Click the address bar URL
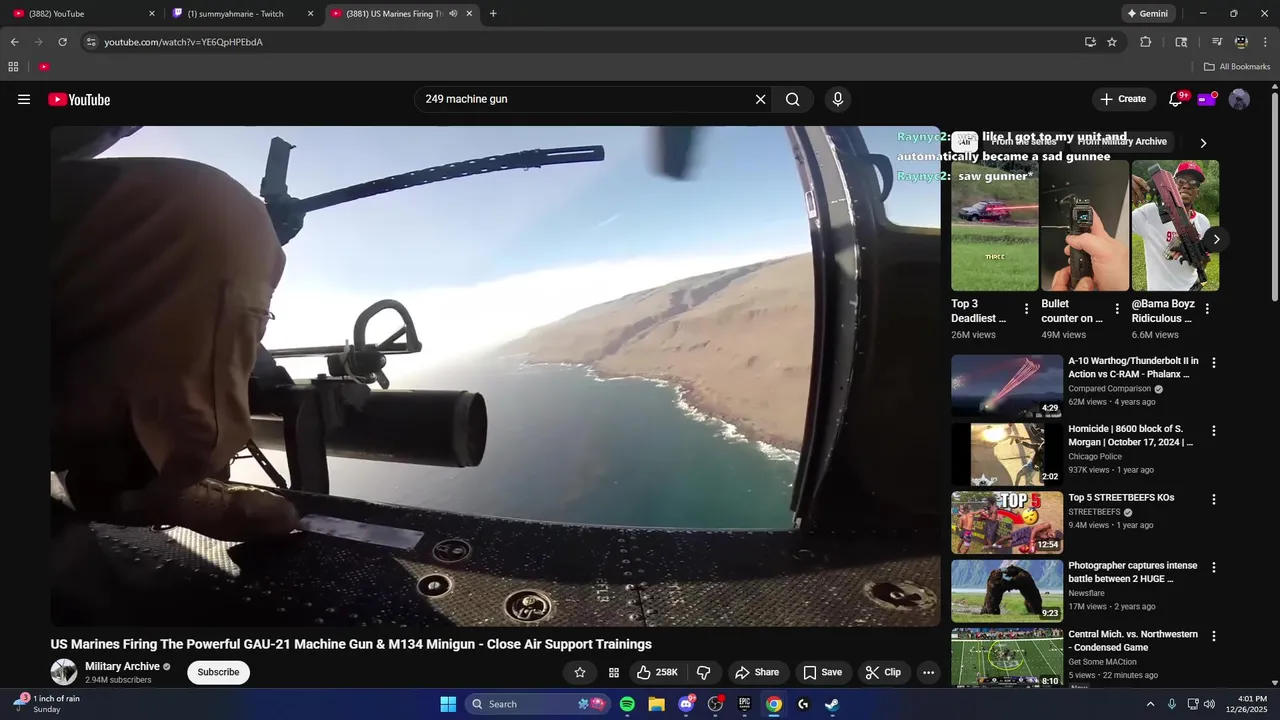The image size is (1280, 720). [183, 42]
